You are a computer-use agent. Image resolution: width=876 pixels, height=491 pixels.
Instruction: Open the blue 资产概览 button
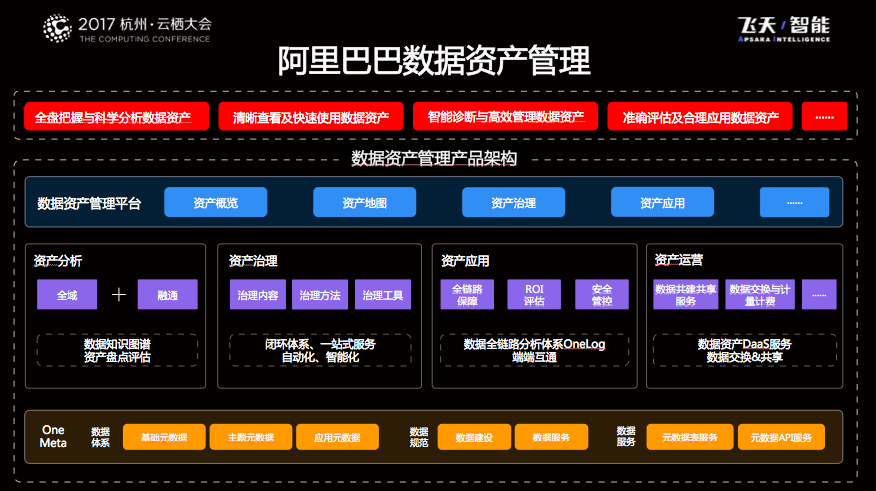[216, 202]
